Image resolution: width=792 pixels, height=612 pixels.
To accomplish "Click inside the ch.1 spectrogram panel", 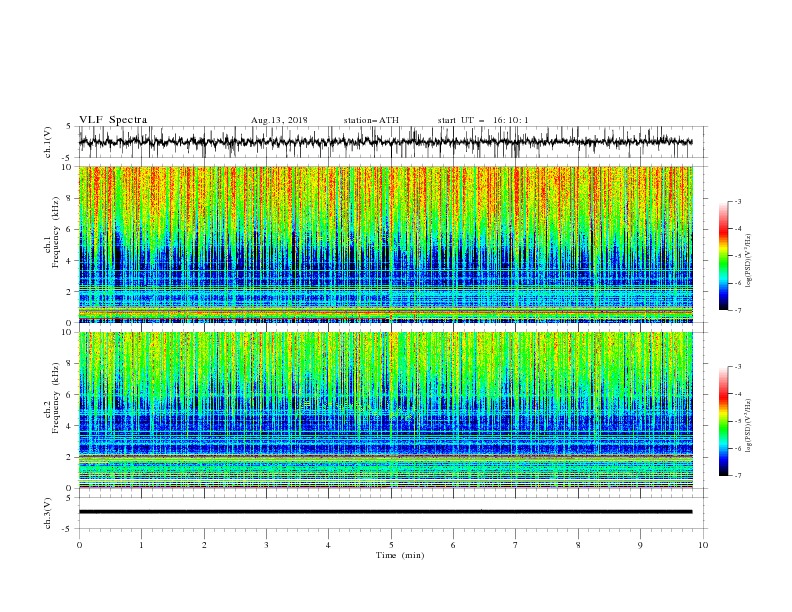I will pos(385,244).
